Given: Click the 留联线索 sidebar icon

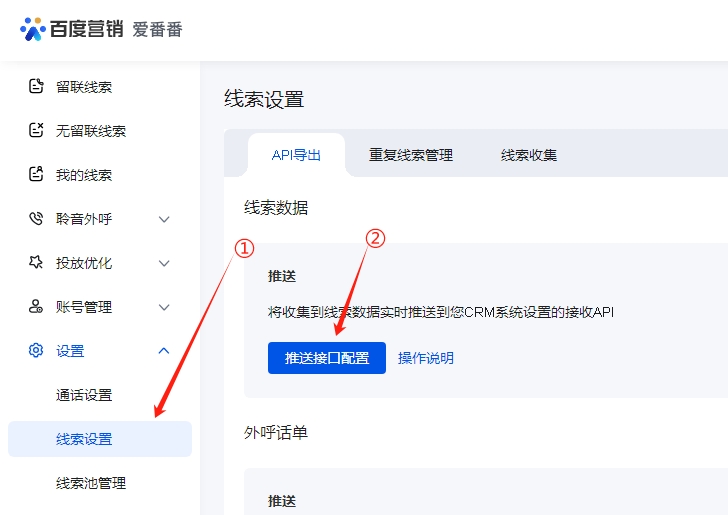Looking at the screenshot, I should tap(36, 87).
